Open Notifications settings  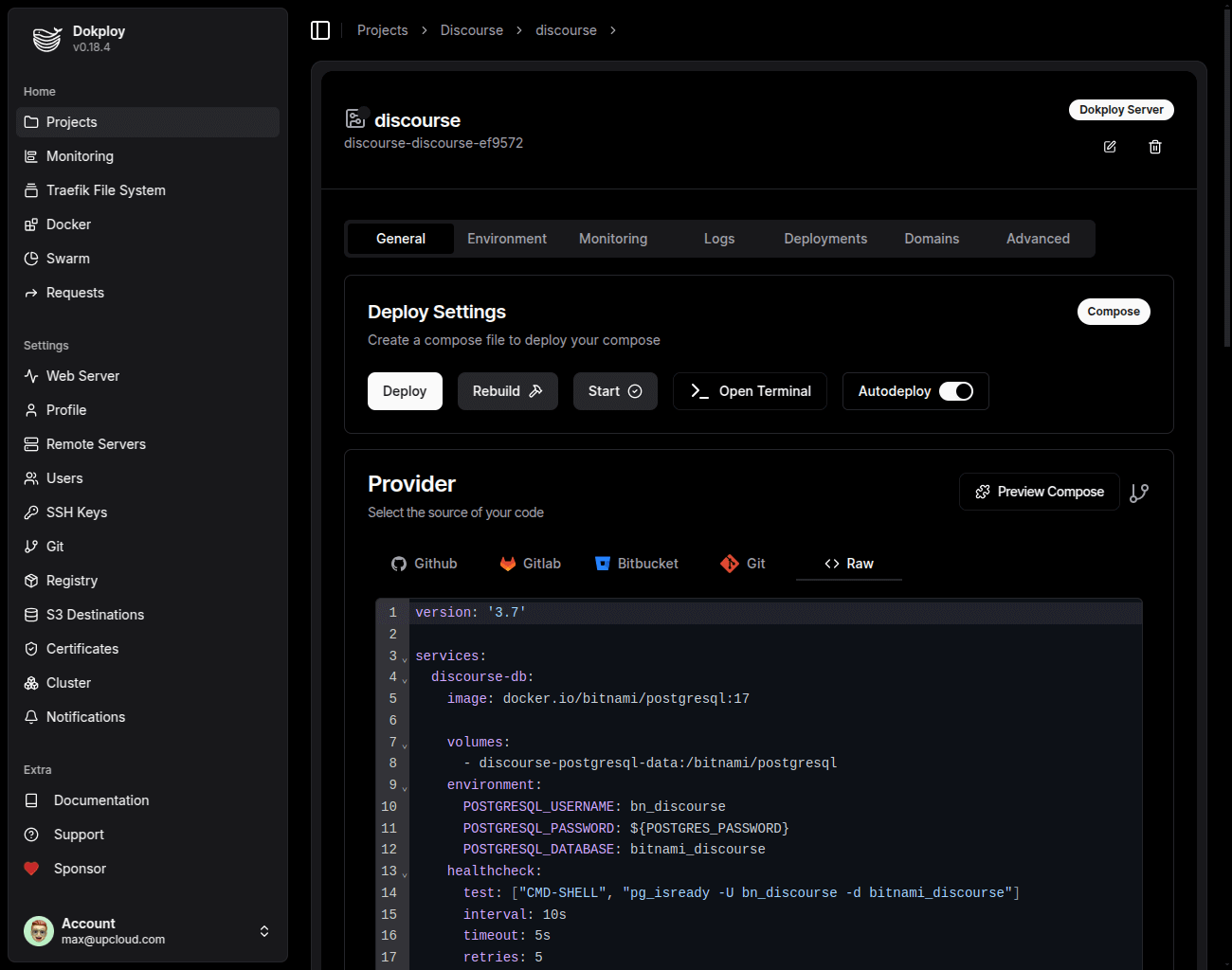[x=85, y=716]
